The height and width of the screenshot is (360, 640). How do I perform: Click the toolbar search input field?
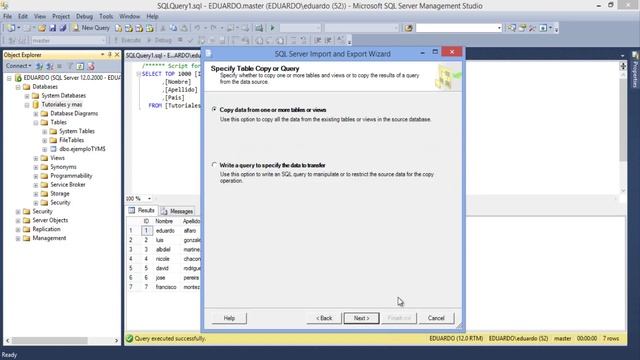458,28
